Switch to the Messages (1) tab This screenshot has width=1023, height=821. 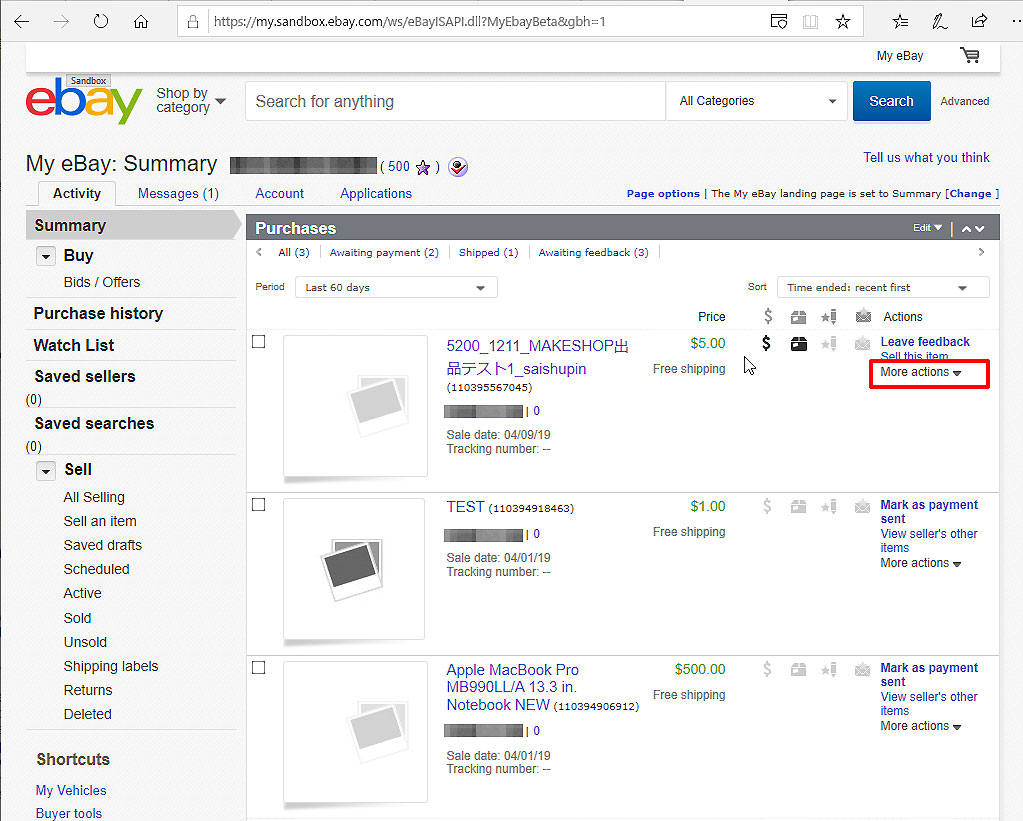pos(178,193)
